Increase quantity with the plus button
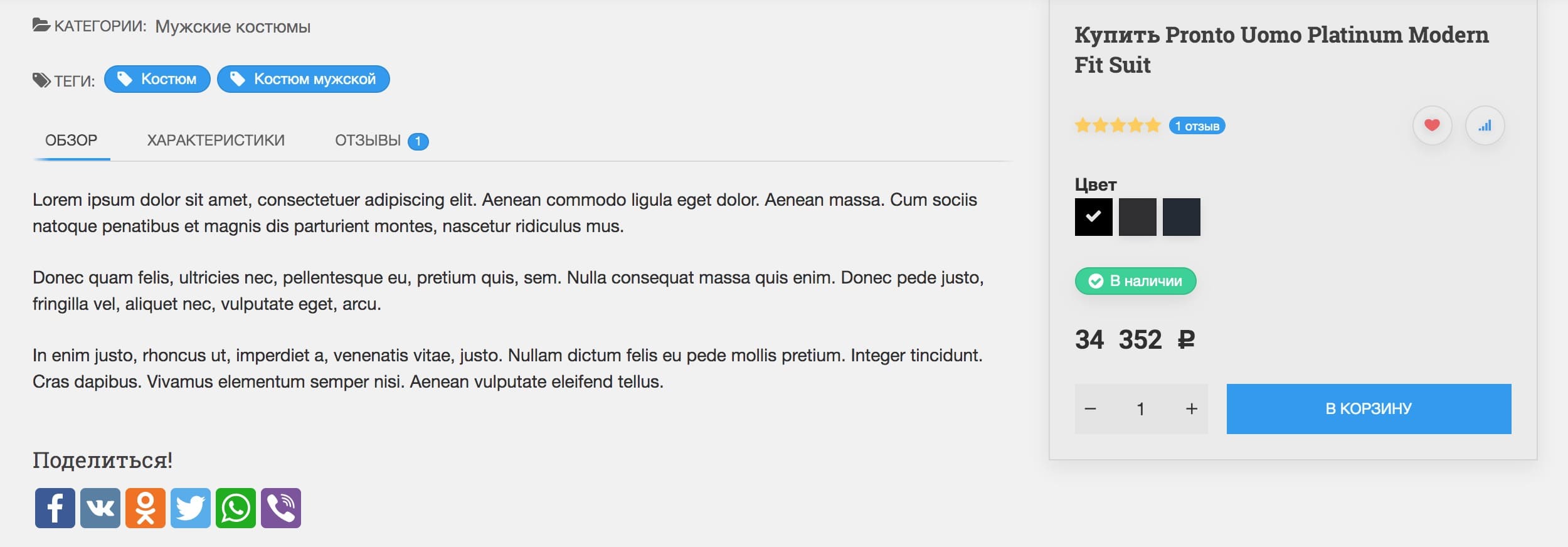1568x547 pixels. (1192, 409)
